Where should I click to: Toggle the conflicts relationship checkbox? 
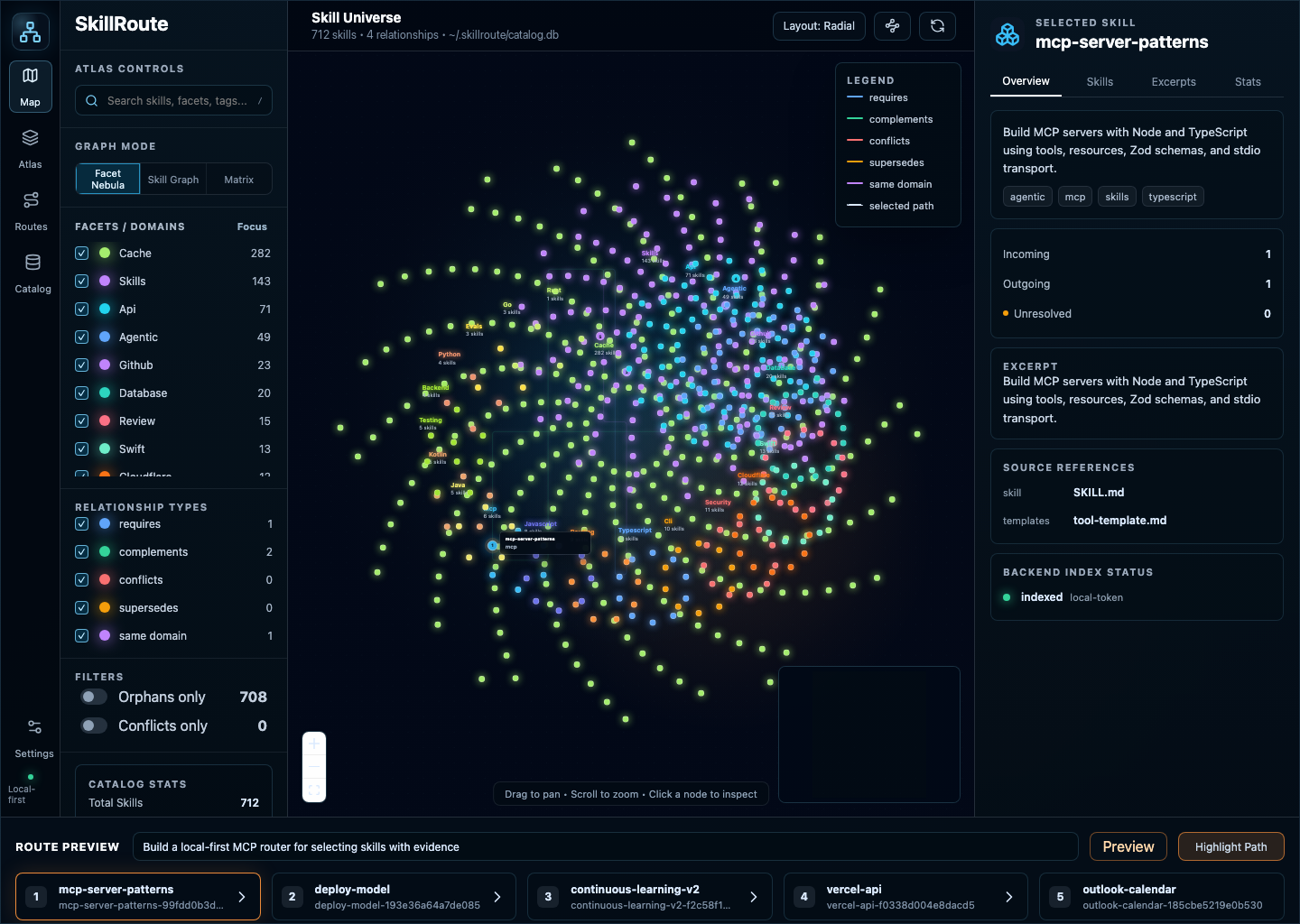pos(81,580)
